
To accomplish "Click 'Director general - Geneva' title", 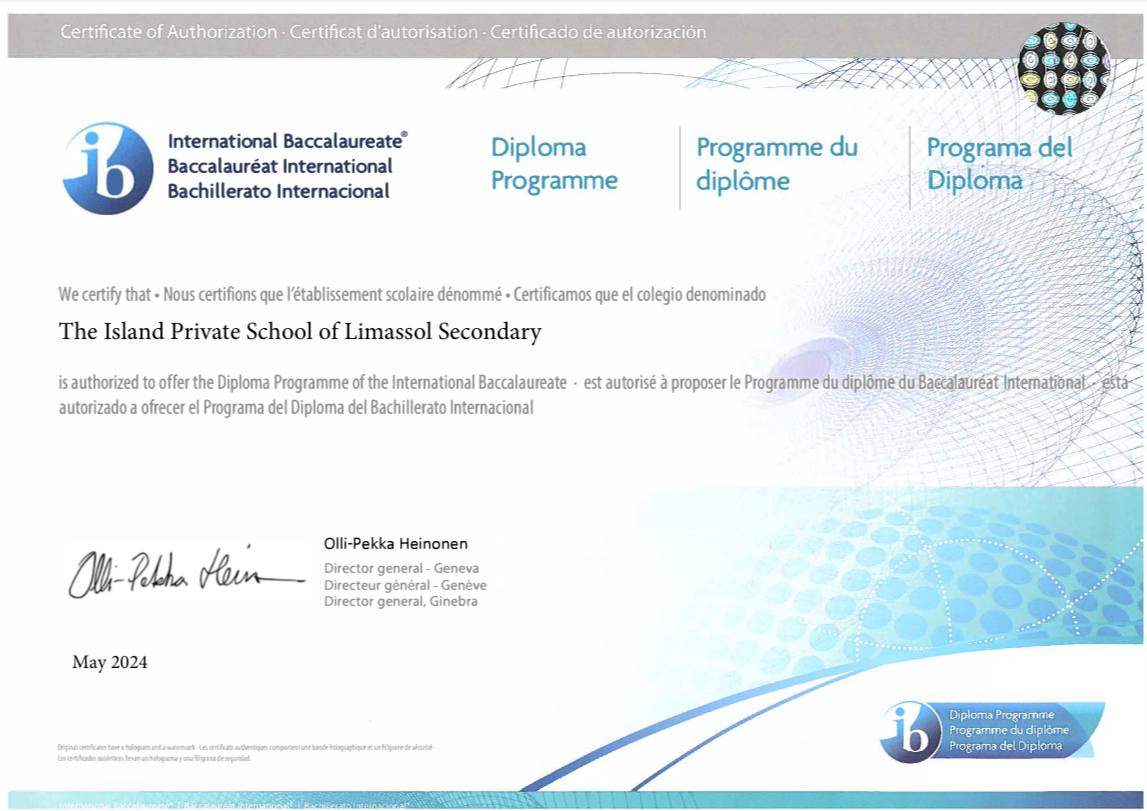I will click(402, 568).
